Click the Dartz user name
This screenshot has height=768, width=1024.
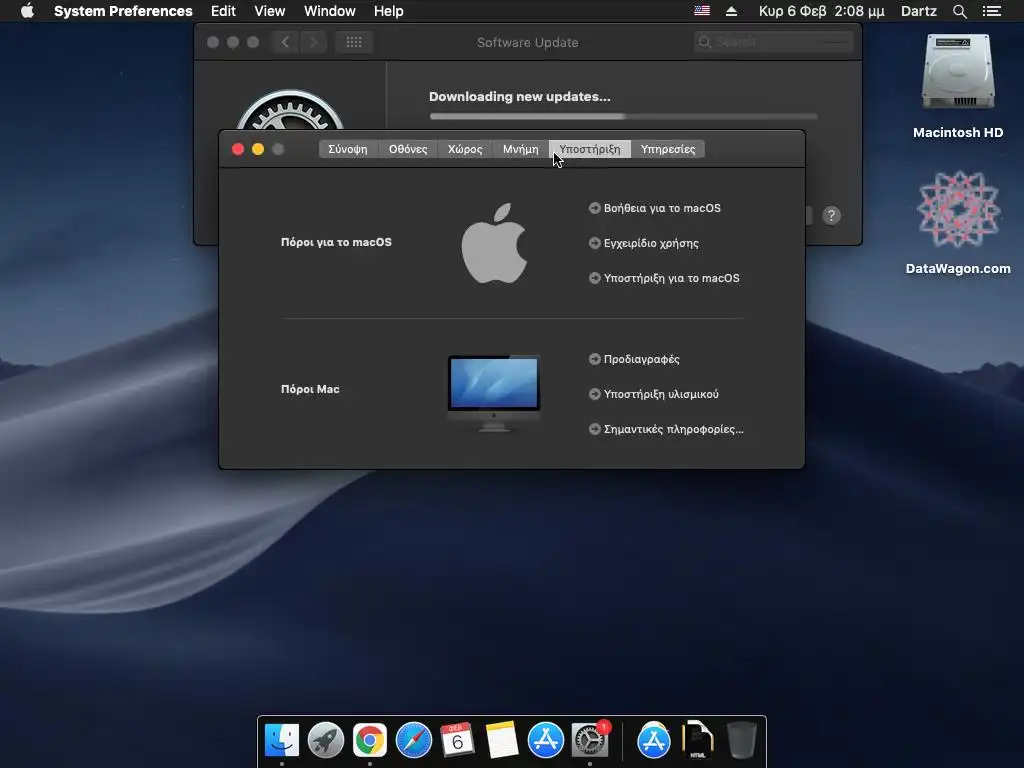(919, 11)
